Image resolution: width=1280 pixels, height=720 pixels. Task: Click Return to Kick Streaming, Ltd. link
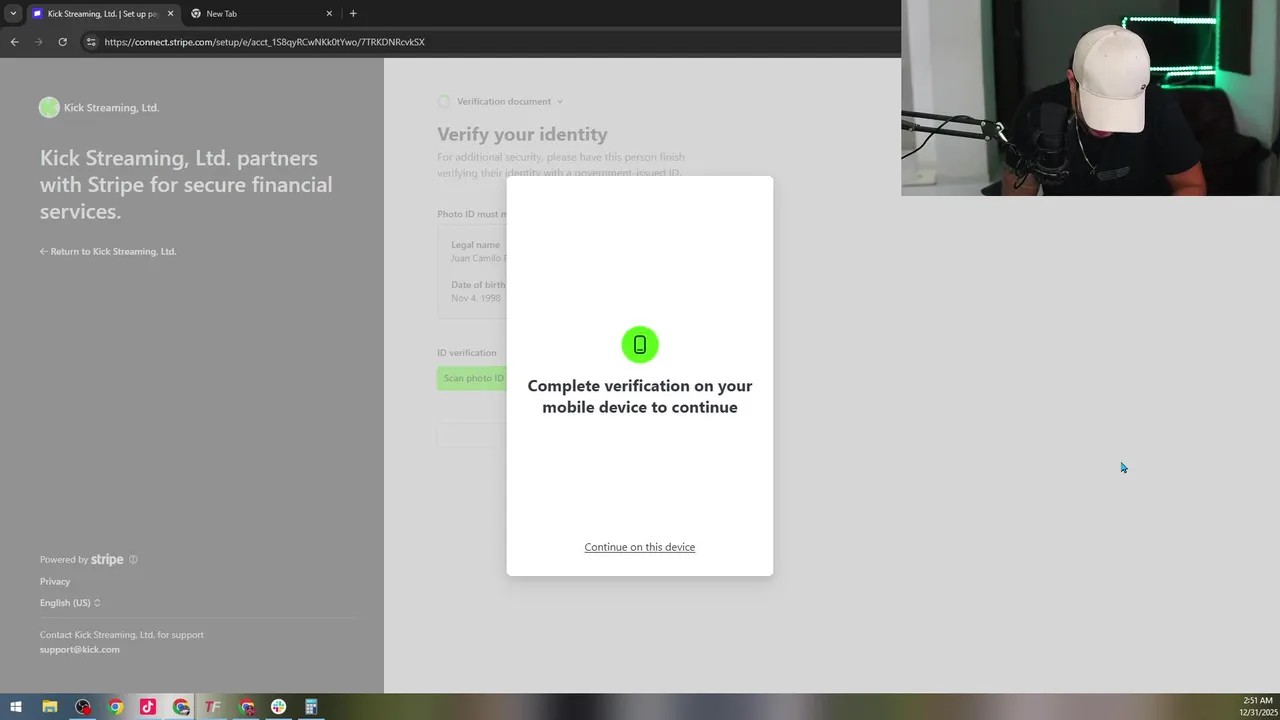[108, 251]
